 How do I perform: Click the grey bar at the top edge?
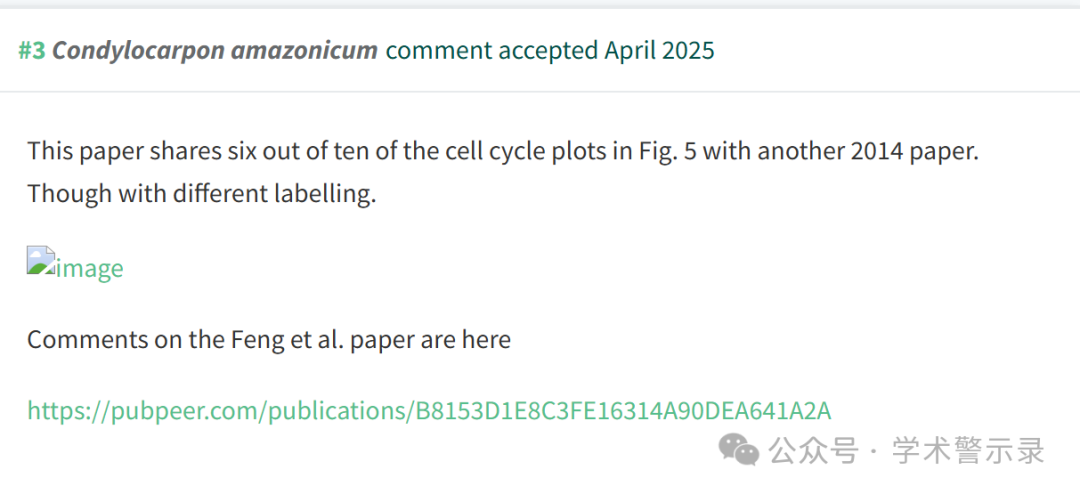540,3
